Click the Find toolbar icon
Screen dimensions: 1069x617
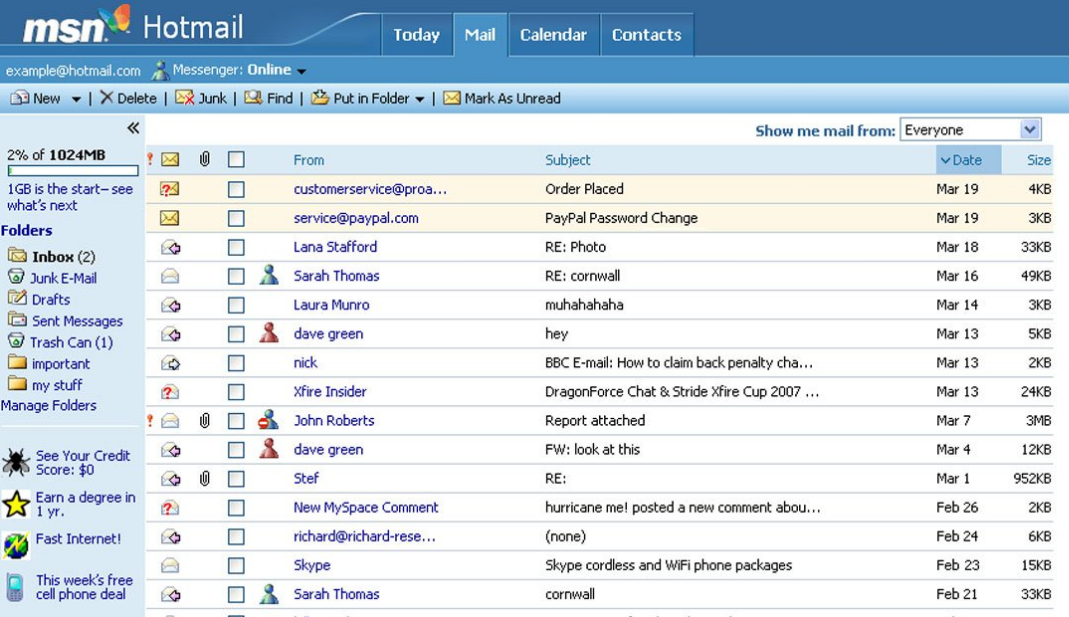253,98
